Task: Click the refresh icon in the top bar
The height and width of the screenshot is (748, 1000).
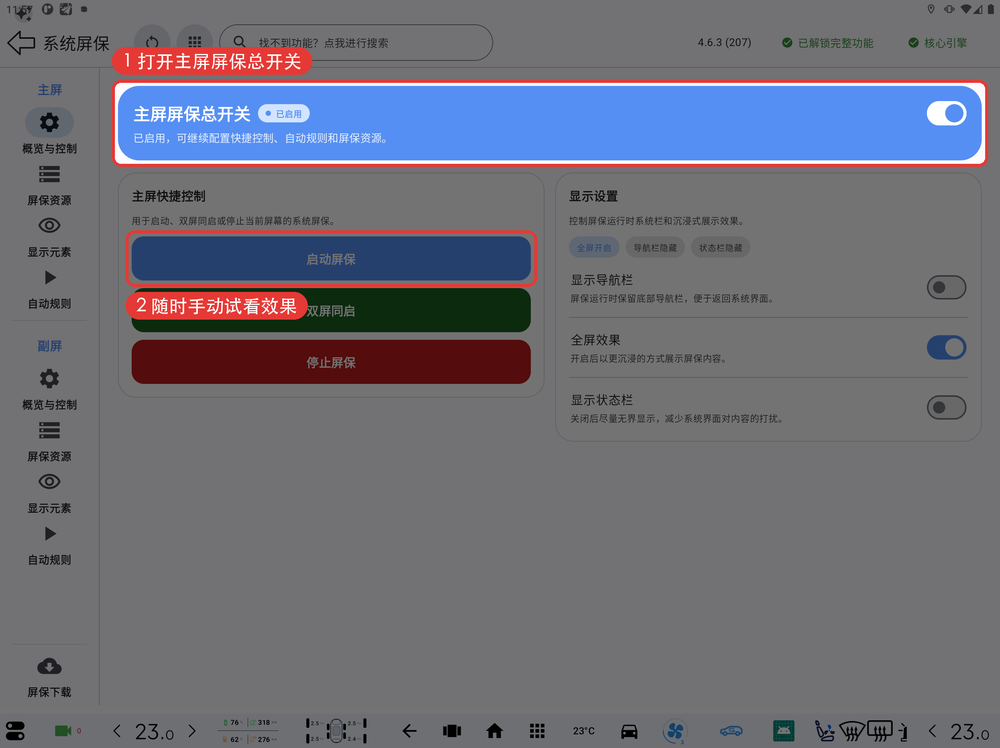Action: [152, 43]
